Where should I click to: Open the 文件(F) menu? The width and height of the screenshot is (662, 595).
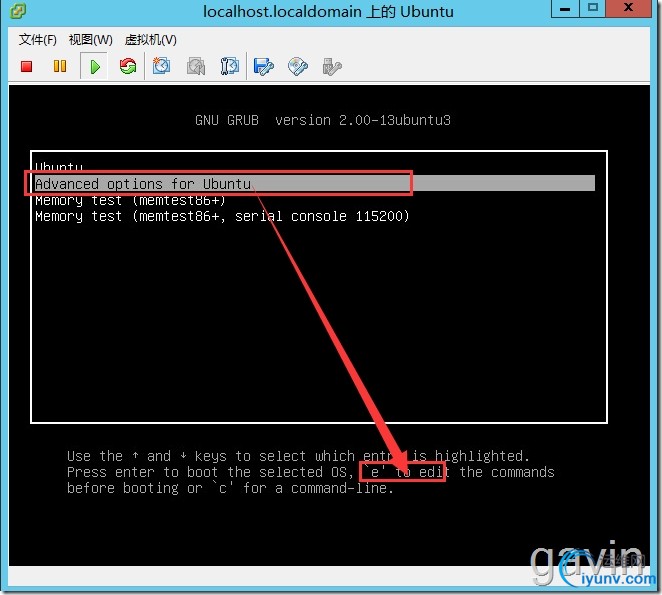click(x=38, y=40)
